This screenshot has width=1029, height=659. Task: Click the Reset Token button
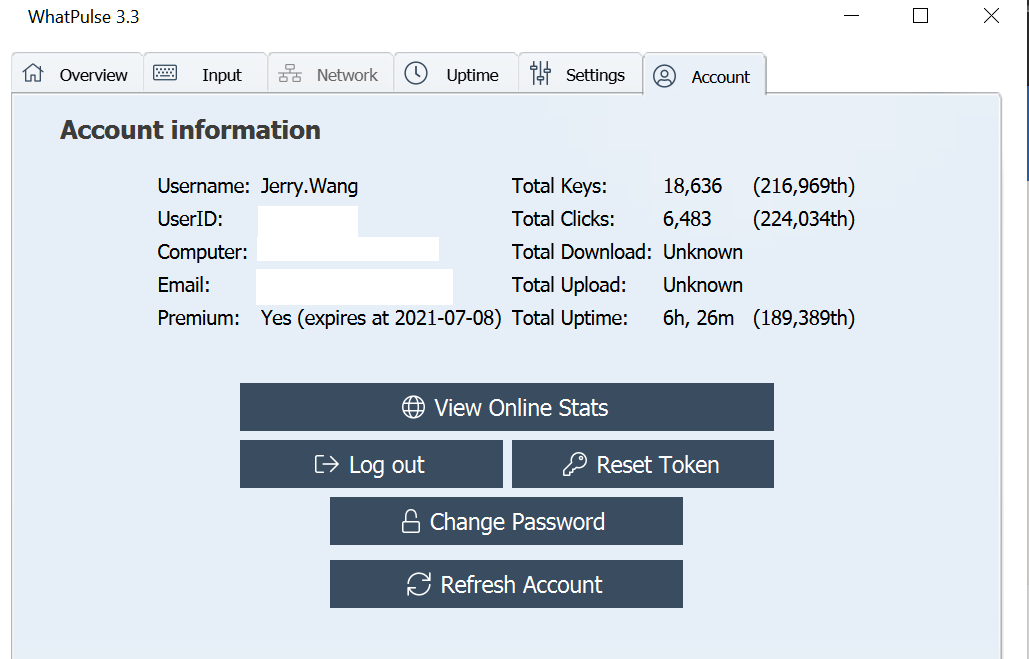[x=642, y=464]
